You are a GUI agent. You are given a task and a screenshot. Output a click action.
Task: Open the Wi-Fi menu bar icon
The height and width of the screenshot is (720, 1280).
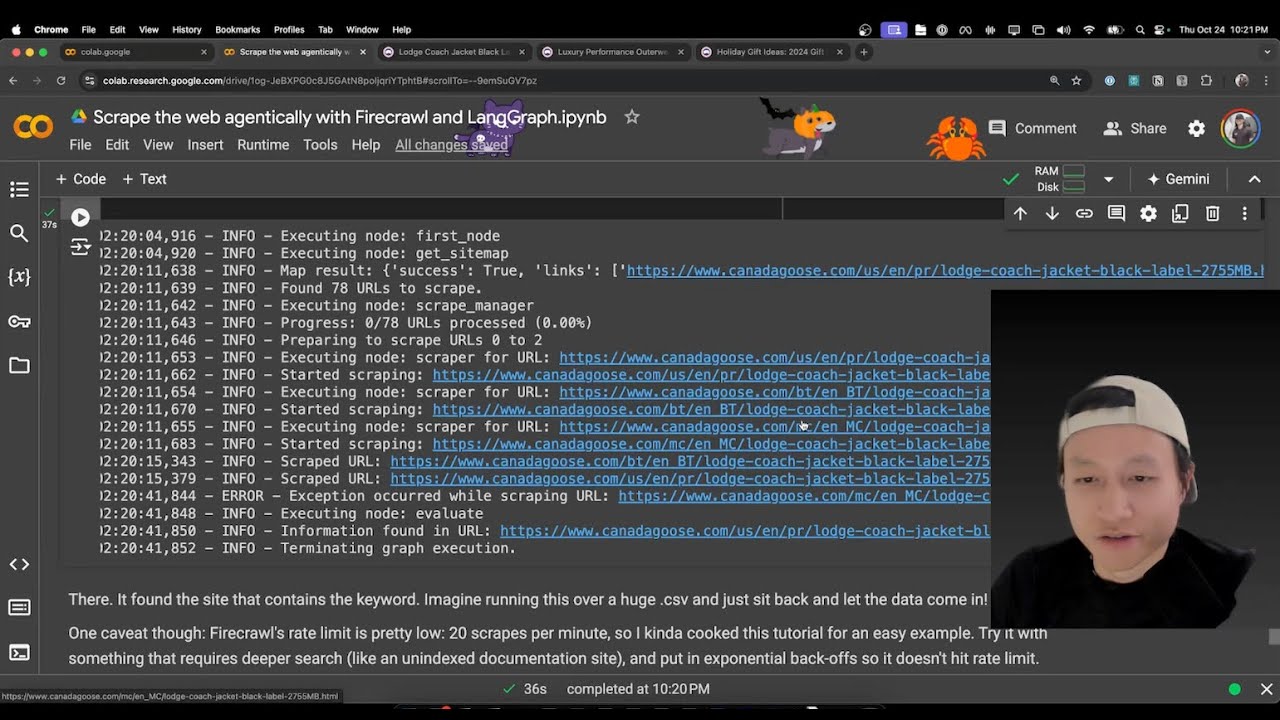pyautogui.click(x=1089, y=30)
